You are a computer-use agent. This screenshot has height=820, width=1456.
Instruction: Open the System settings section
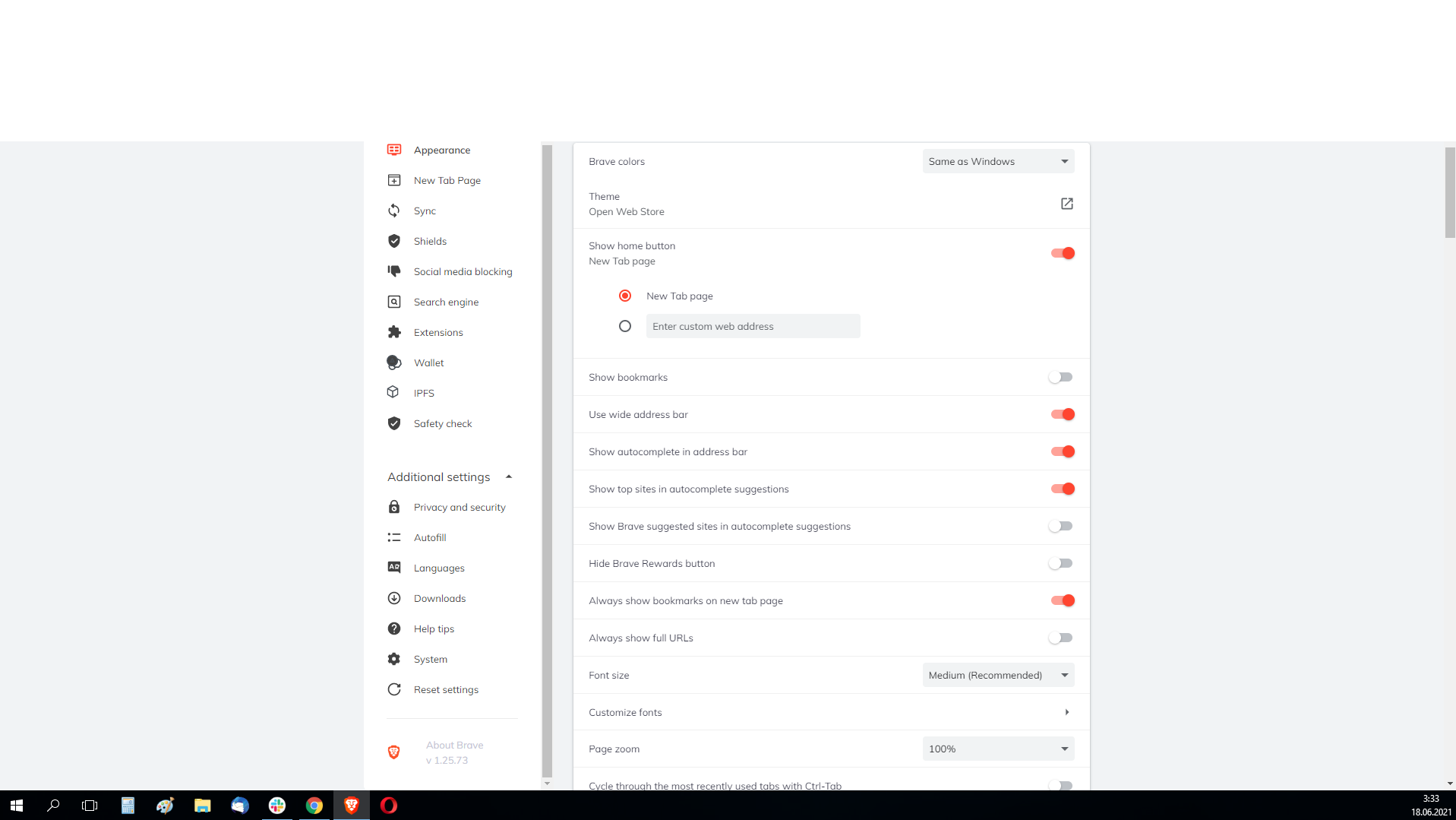(x=431, y=659)
